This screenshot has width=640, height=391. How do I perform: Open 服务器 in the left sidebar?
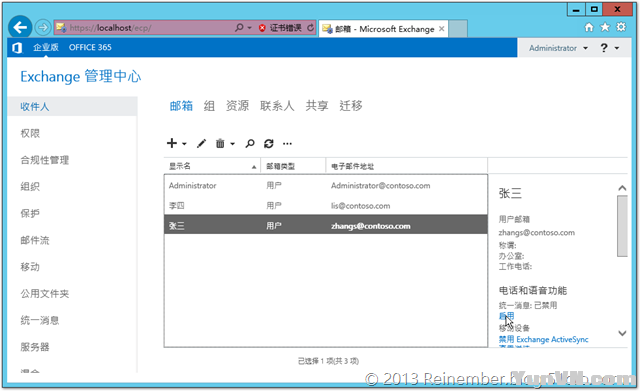point(35,347)
